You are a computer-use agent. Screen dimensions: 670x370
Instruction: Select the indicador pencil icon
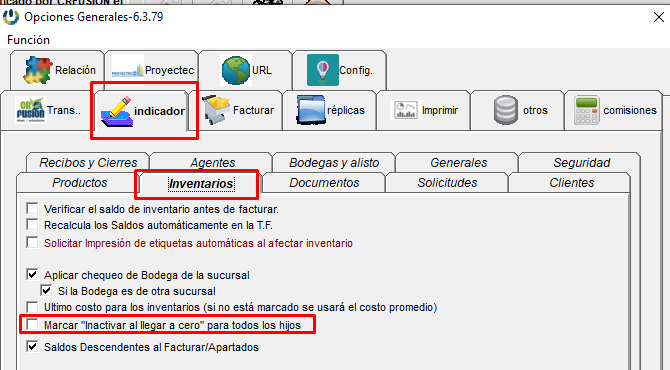(116, 112)
